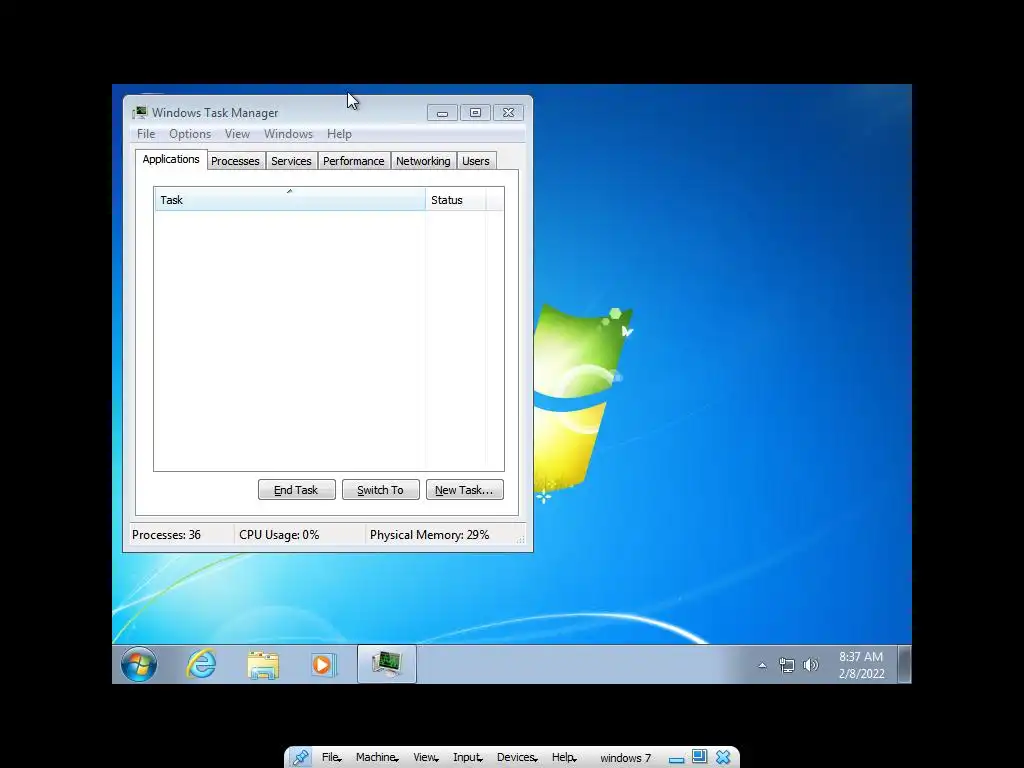The height and width of the screenshot is (768, 1024).
Task: Click the network tray icon
Action: [x=786, y=665]
